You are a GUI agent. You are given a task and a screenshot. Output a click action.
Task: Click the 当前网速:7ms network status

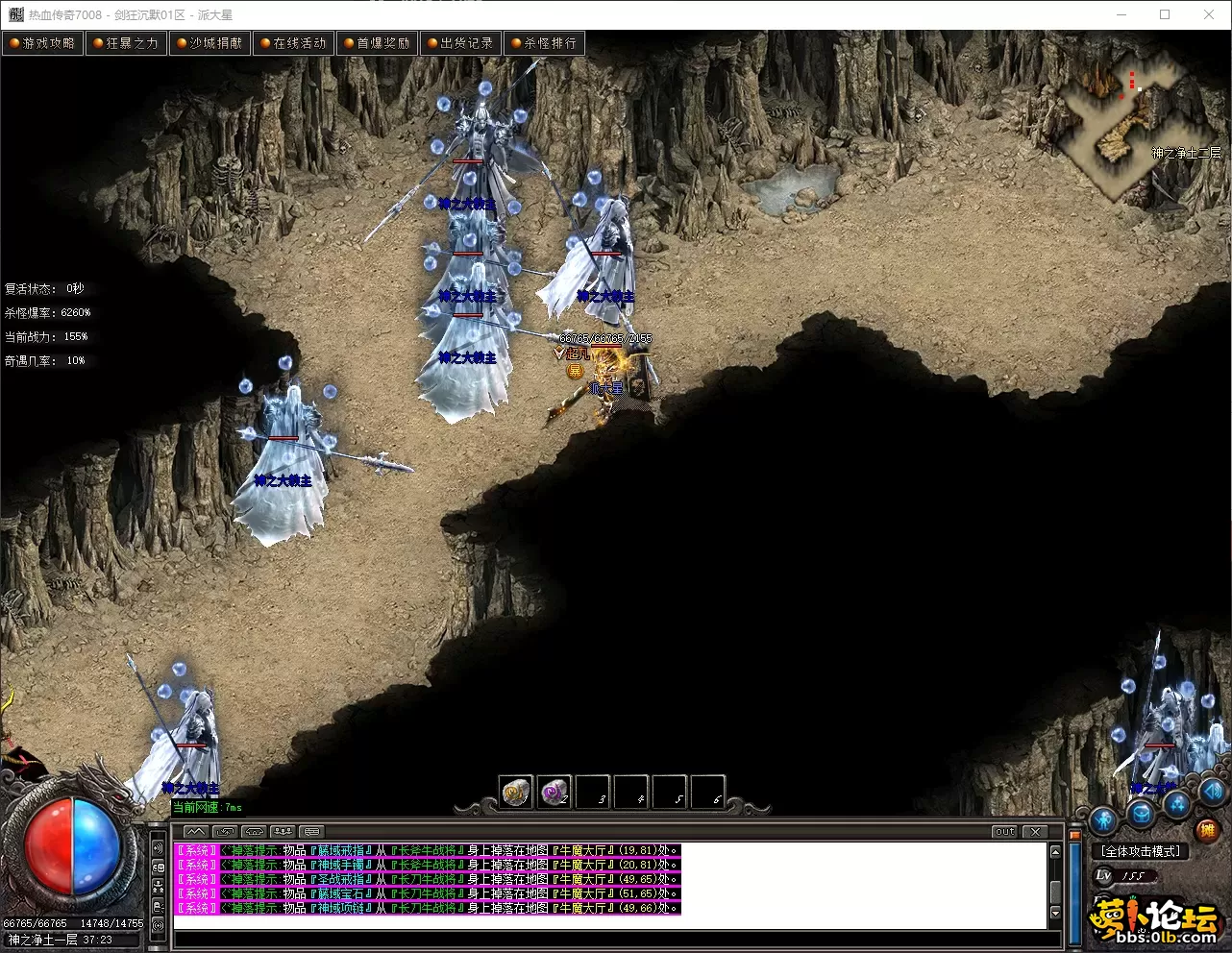click(208, 808)
